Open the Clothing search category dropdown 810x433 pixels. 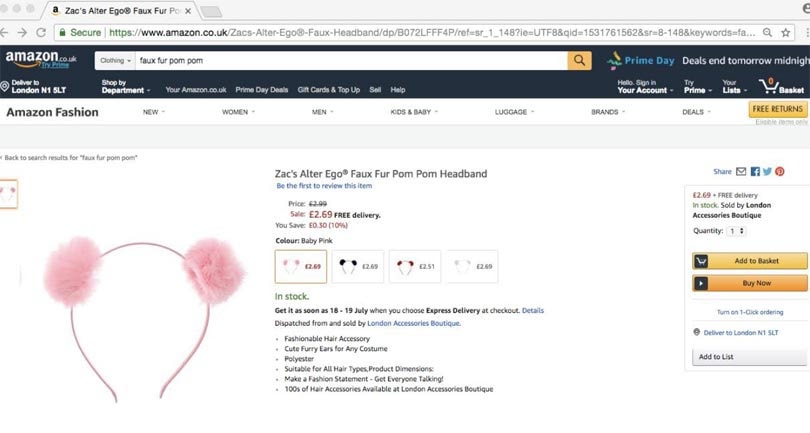(x=114, y=61)
